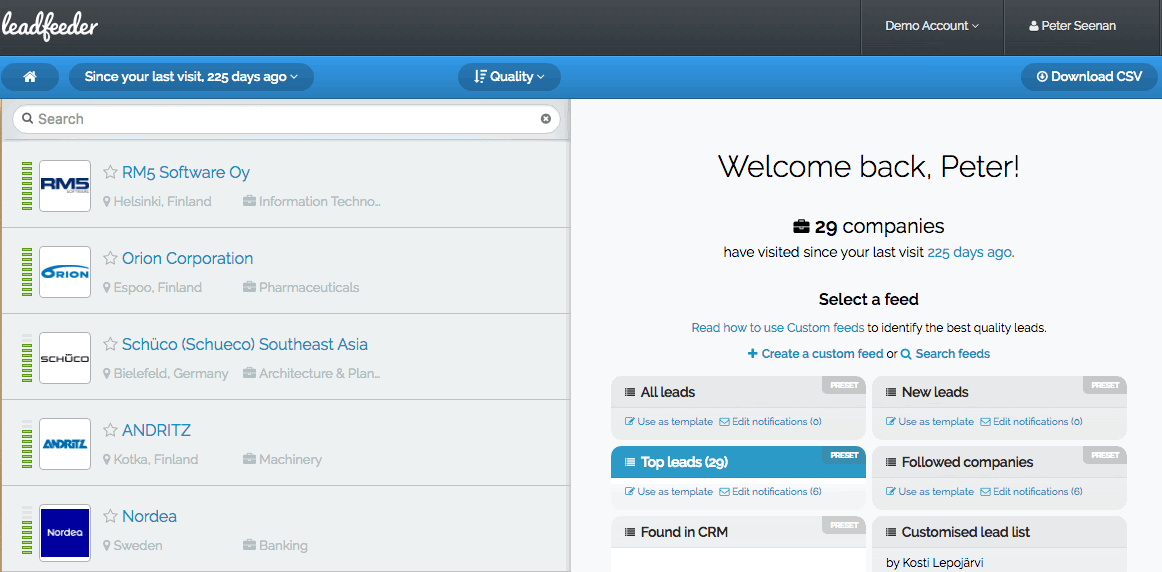The image size is (1162, 572).
Task: Click the quality bars beside ANDRITZ
Action: tap(27, 444)
